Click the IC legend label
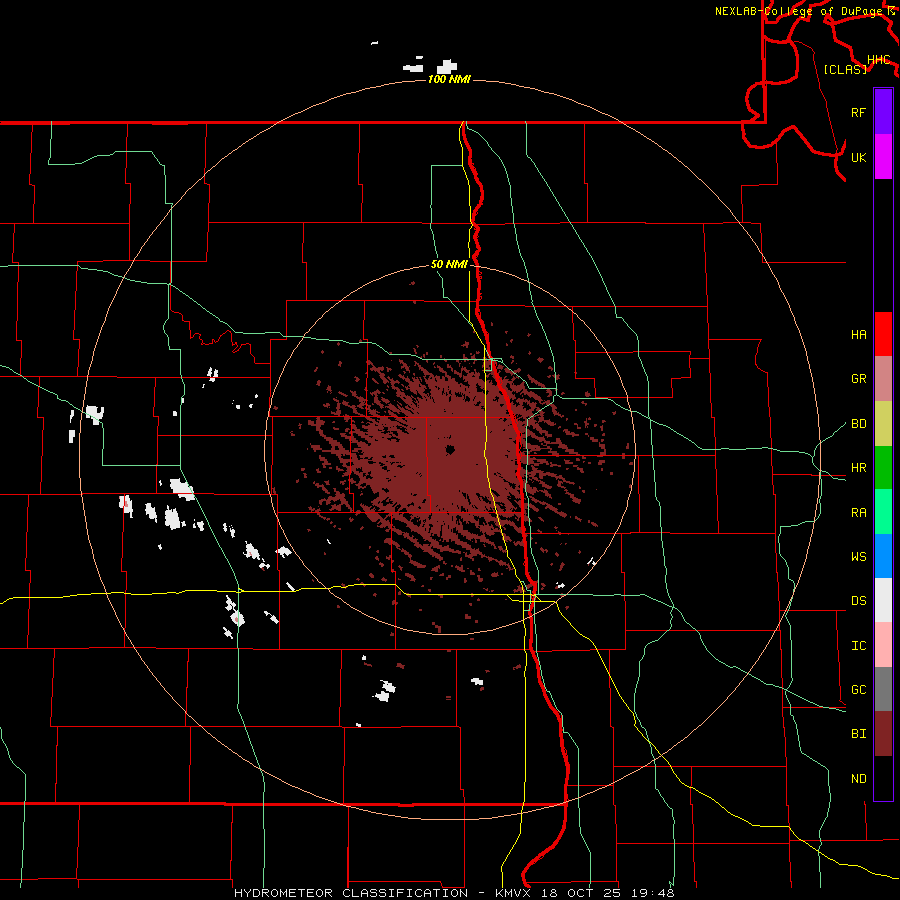Viewport: 900px width, 900px height. (858, 646)
